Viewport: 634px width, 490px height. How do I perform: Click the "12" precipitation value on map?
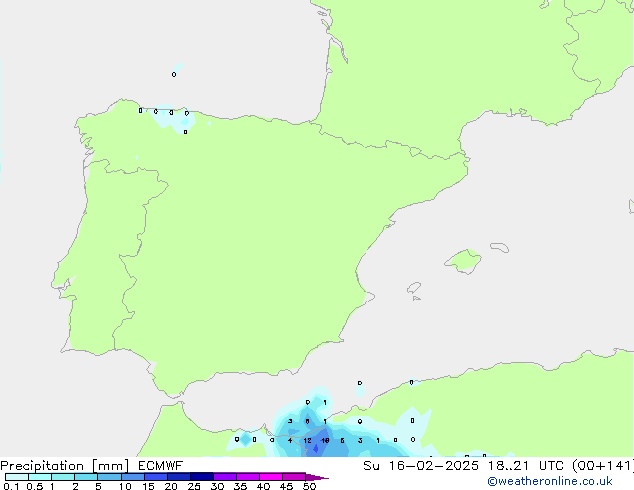pos(307,441)
